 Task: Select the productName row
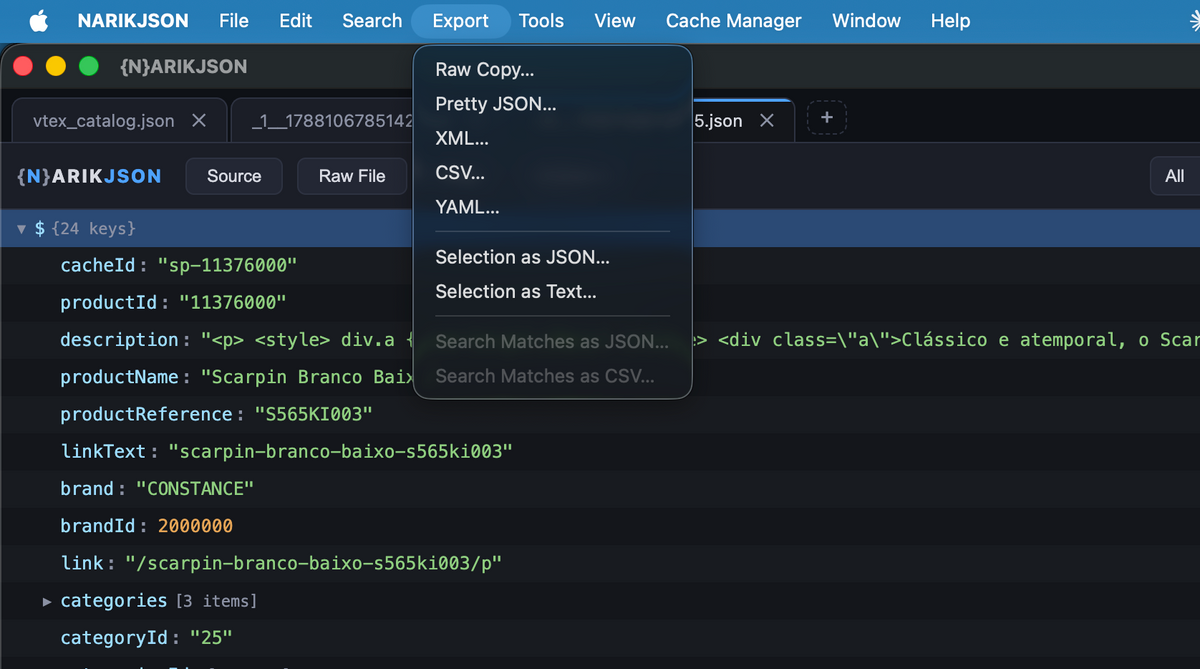tap(600, 377)
